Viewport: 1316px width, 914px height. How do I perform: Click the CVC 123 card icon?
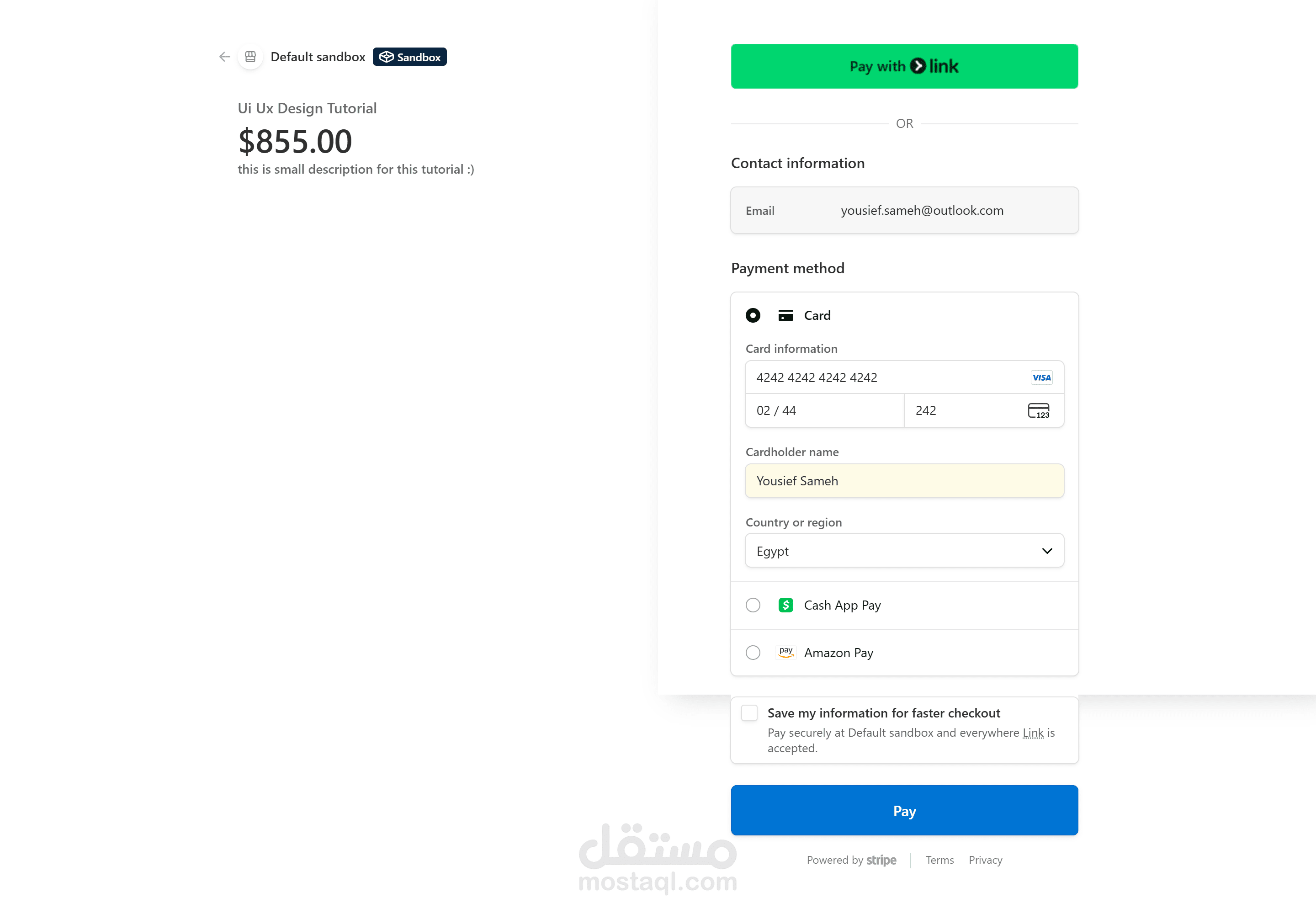(x=1038, y=410)
